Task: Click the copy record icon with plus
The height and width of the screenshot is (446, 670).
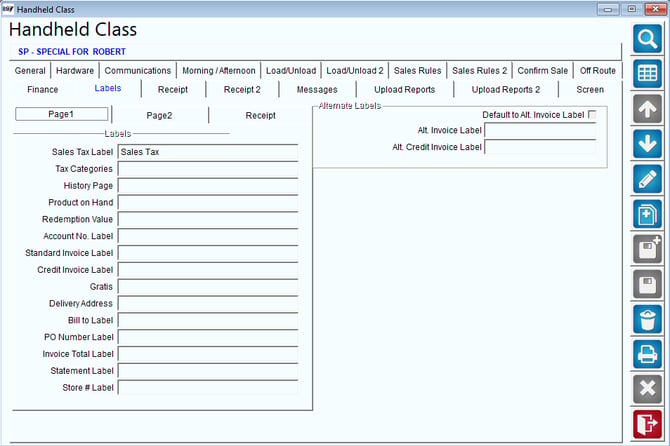Action: point(647,214)
